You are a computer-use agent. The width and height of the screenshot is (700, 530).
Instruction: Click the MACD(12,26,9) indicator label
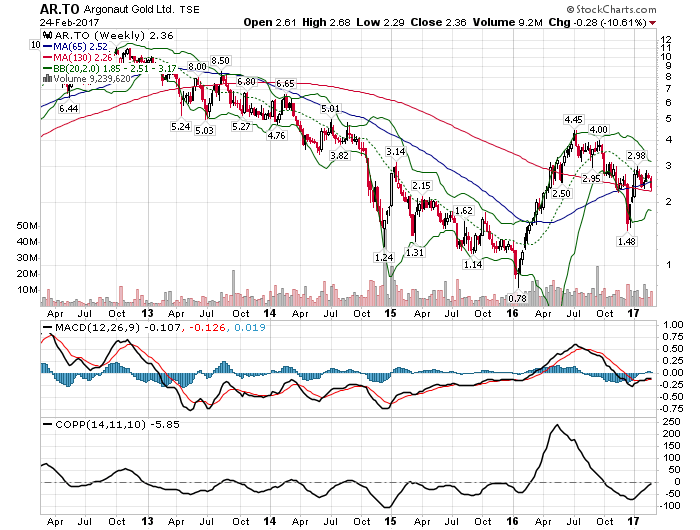(97, 327)
